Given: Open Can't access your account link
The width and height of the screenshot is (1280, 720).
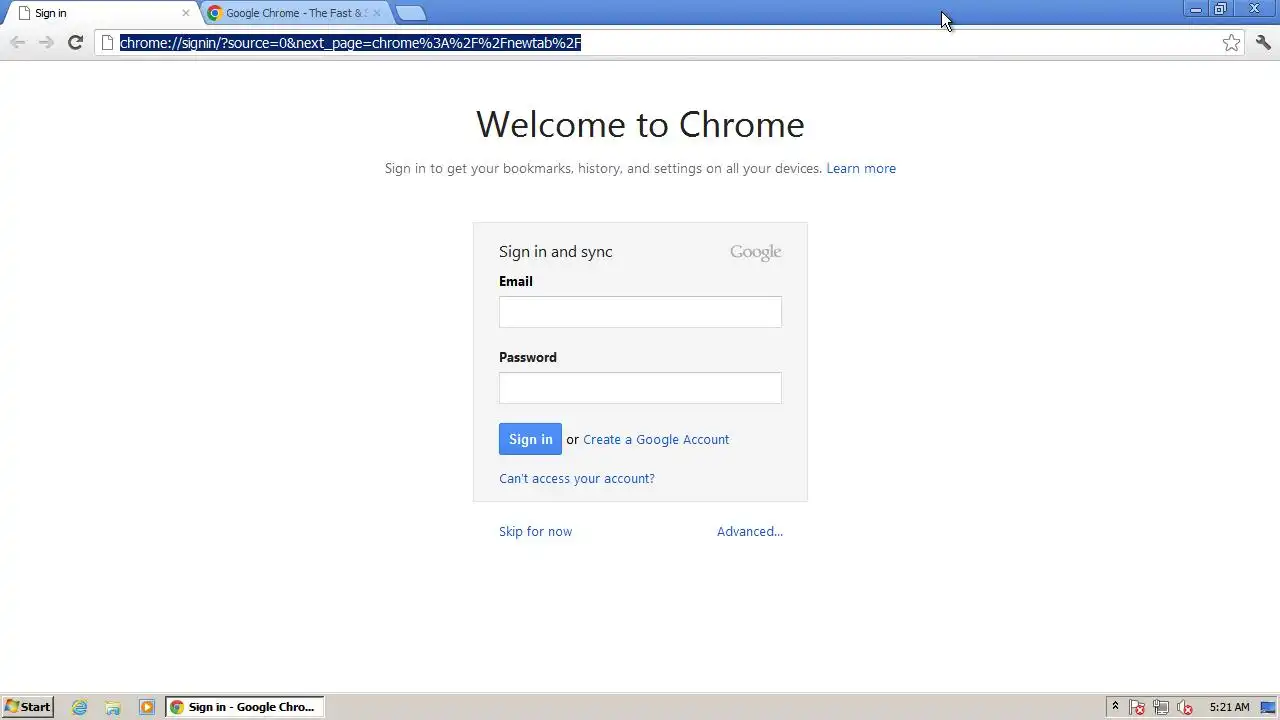Looking at the screenshot, I should [x=577, y=478].
